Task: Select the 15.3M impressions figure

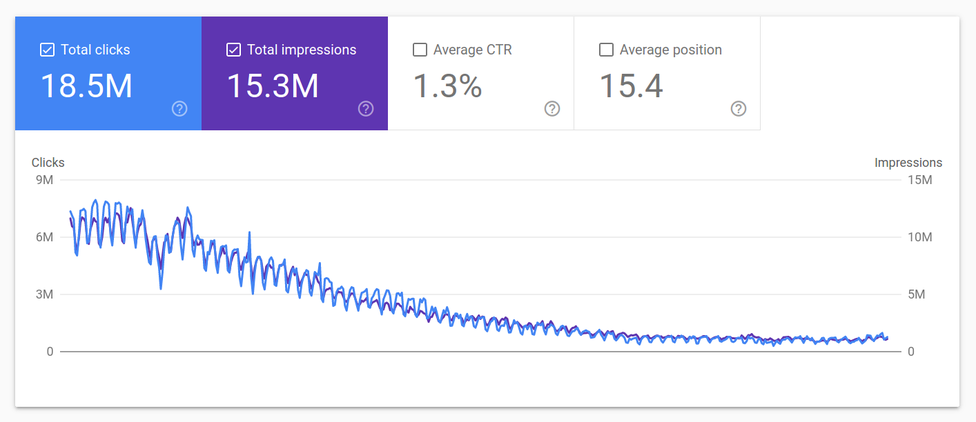Action: tap(272, 86)
